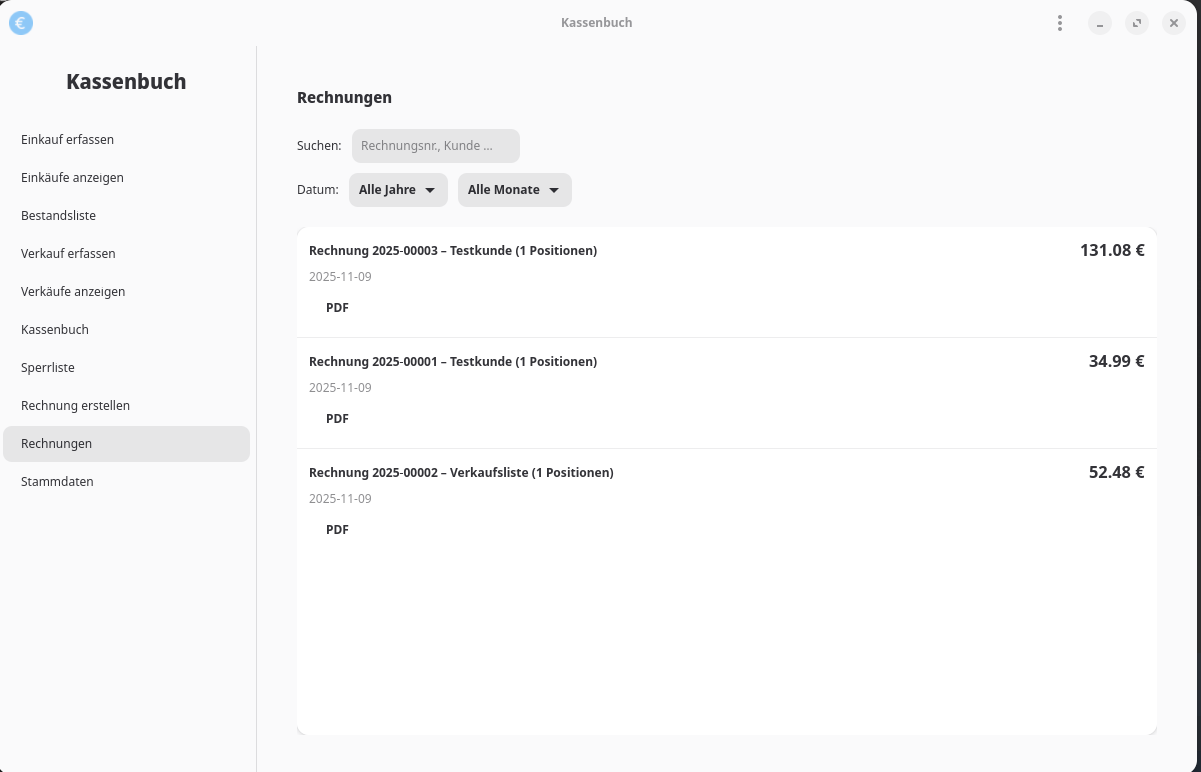This screenshot has height=772, width=1201.
Task: Go to Einkauf erfassen page
Action: pyautogui.click(x=67, y=140)
